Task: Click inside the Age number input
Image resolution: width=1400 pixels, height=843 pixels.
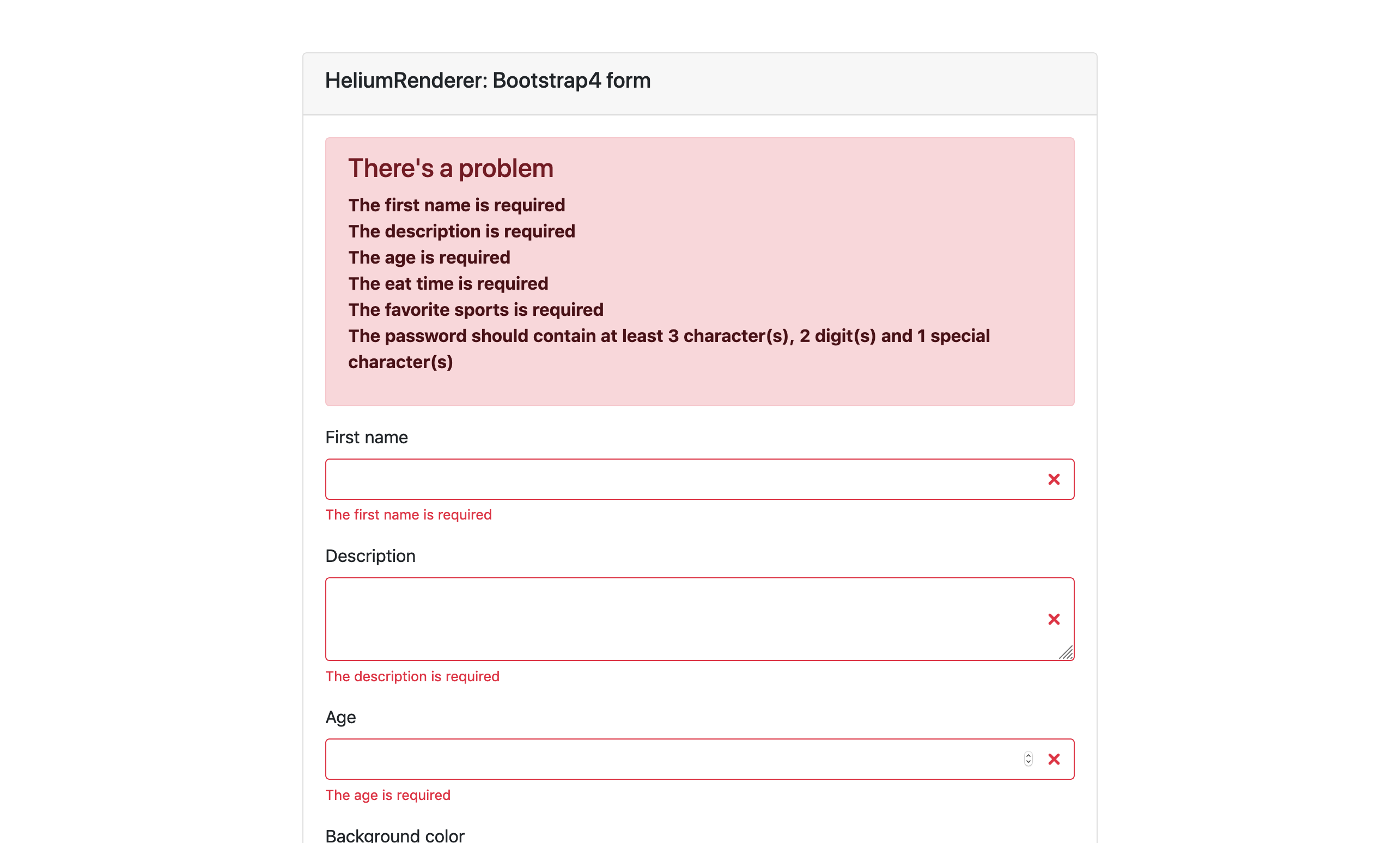Action: 625,759
